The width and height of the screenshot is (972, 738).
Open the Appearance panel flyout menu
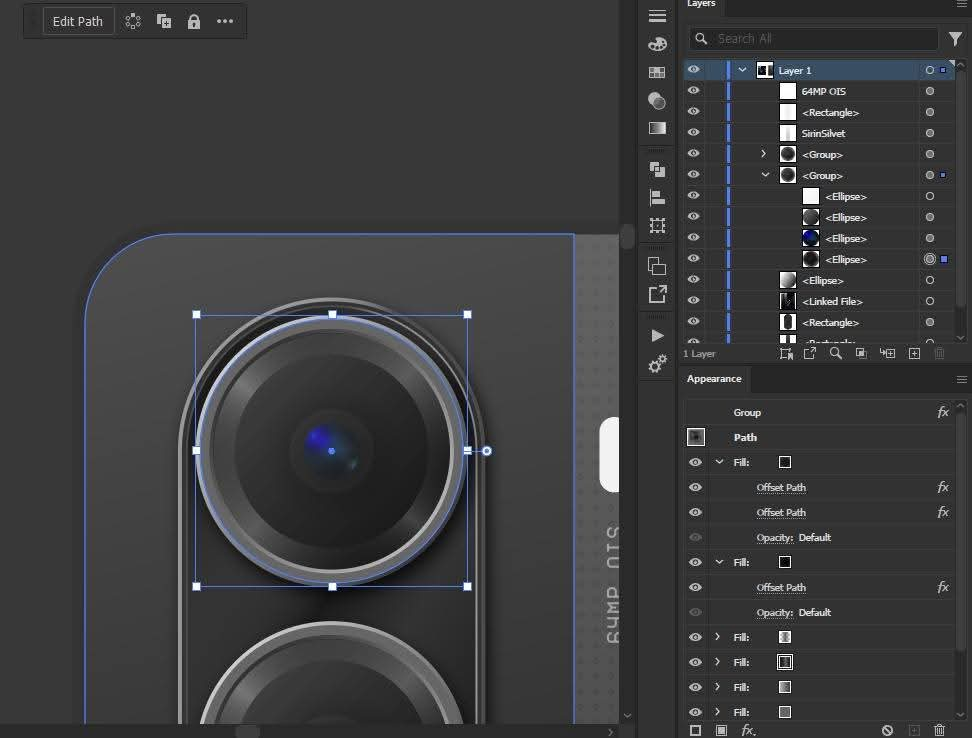point(961,379)
